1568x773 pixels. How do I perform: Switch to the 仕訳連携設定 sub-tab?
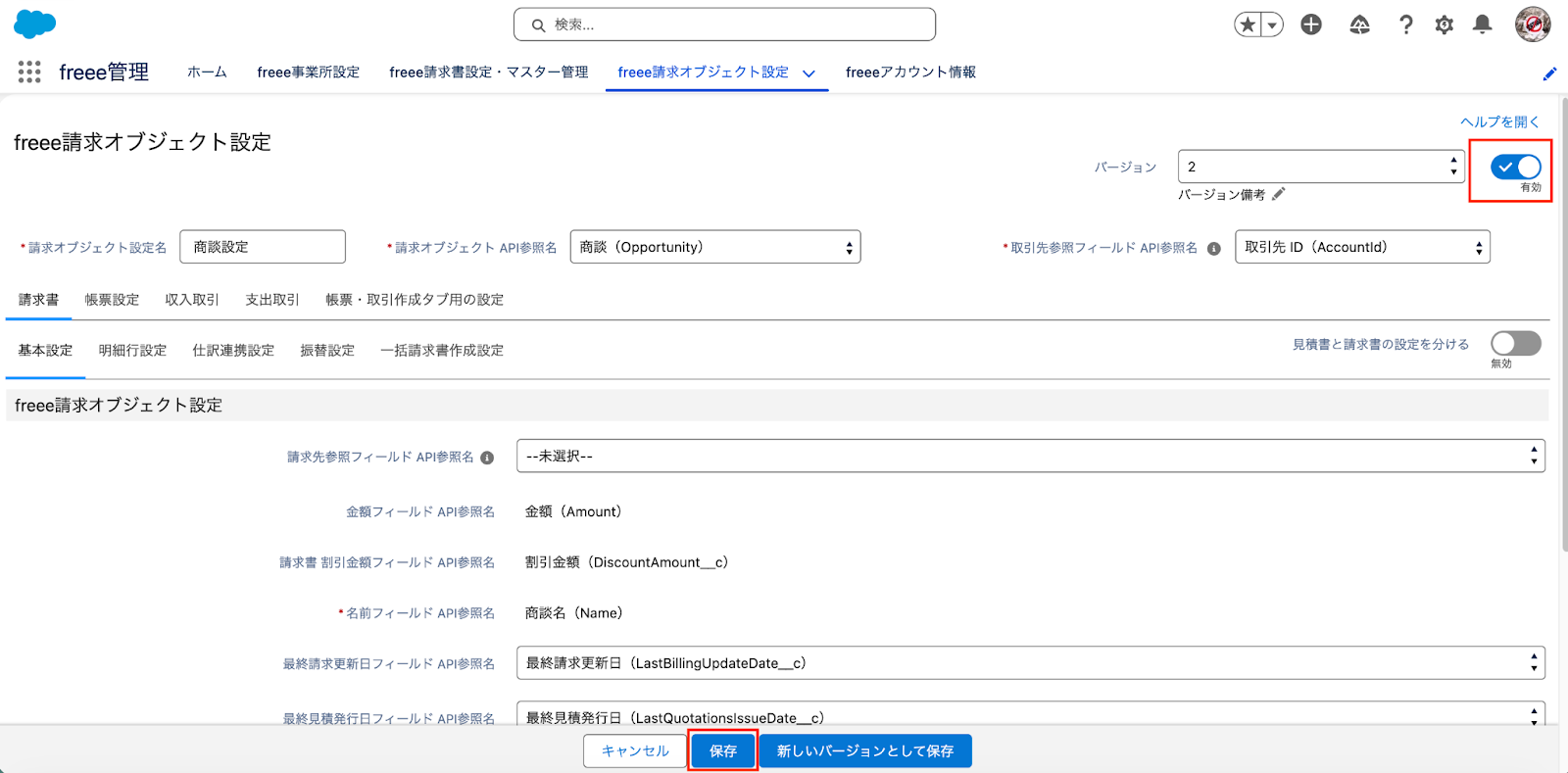coord(233,351)
